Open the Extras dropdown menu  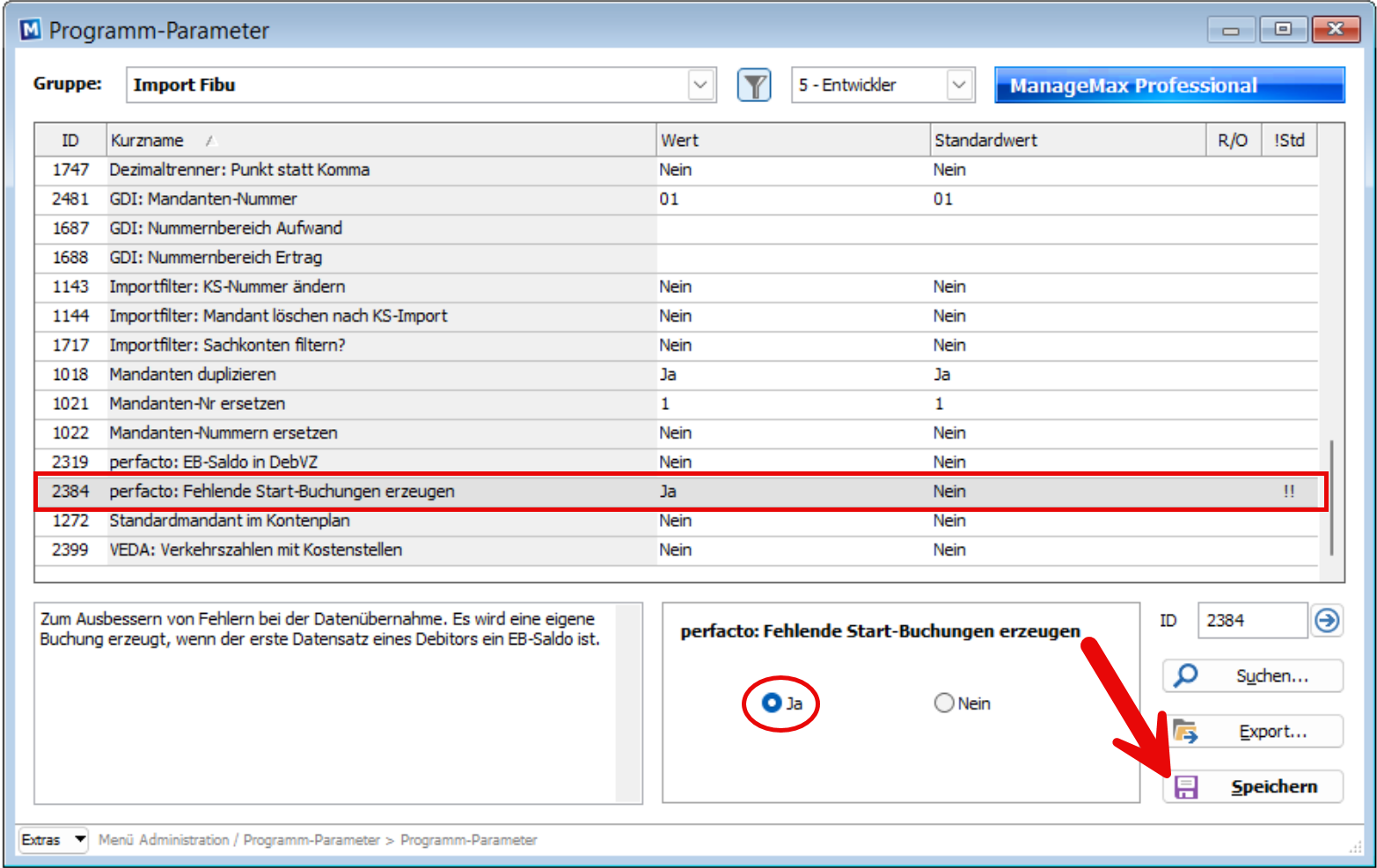(x=54, y=840)
